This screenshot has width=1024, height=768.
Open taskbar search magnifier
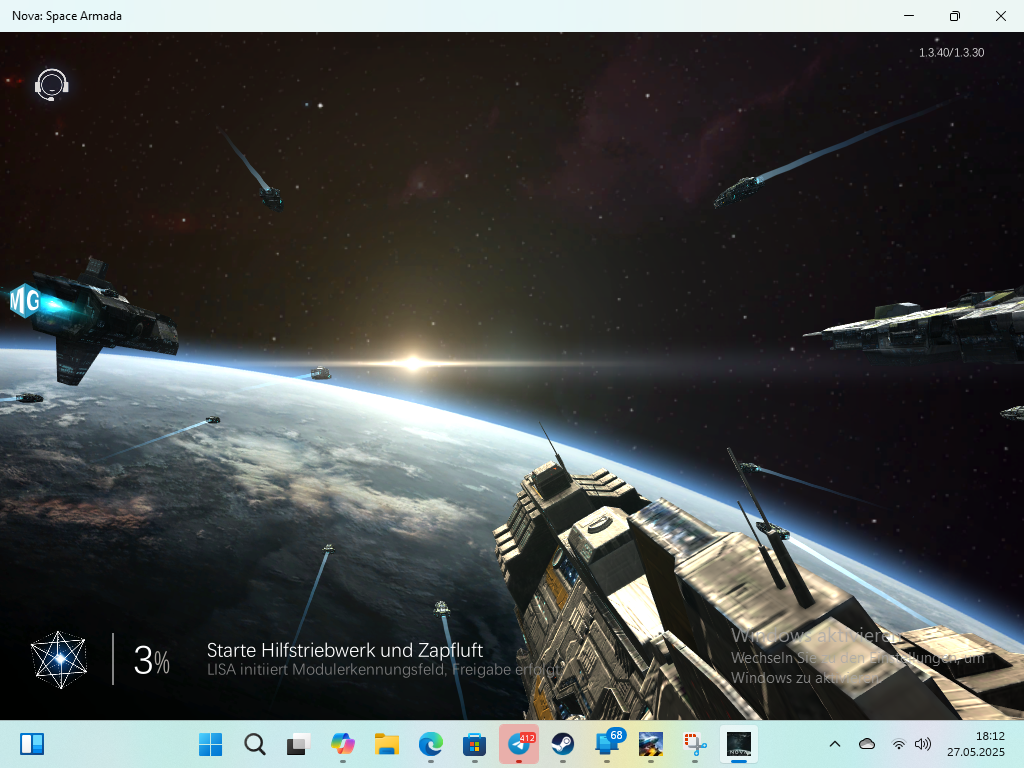255,744
